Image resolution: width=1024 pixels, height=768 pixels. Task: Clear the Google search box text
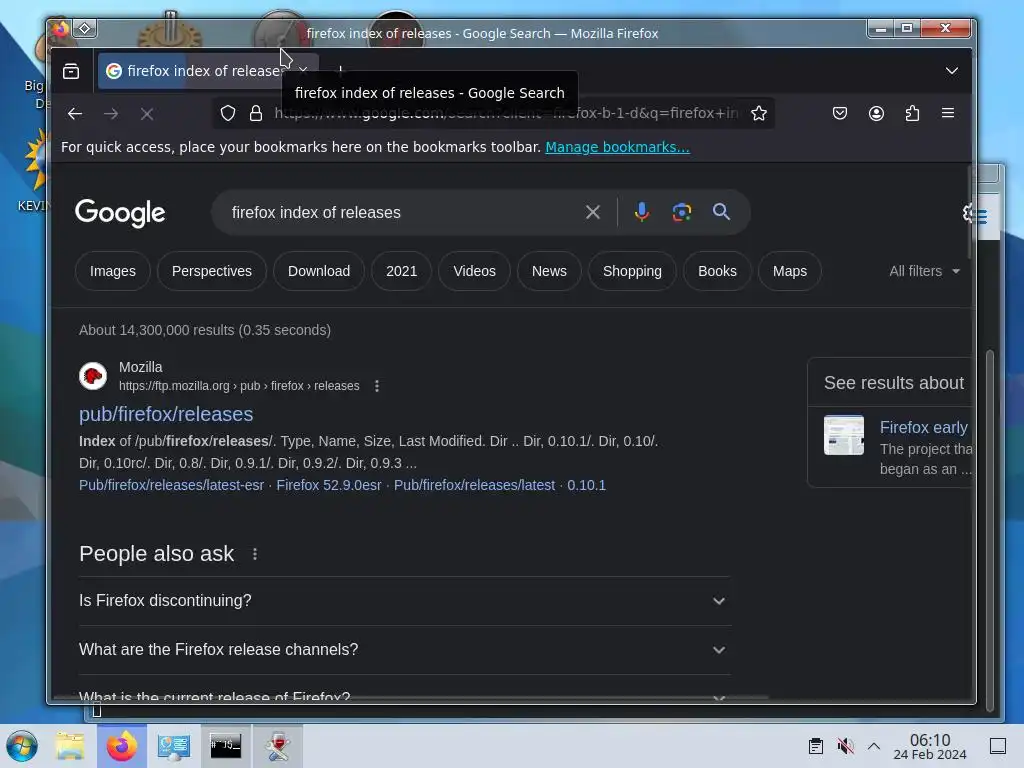tap(592, 212)
